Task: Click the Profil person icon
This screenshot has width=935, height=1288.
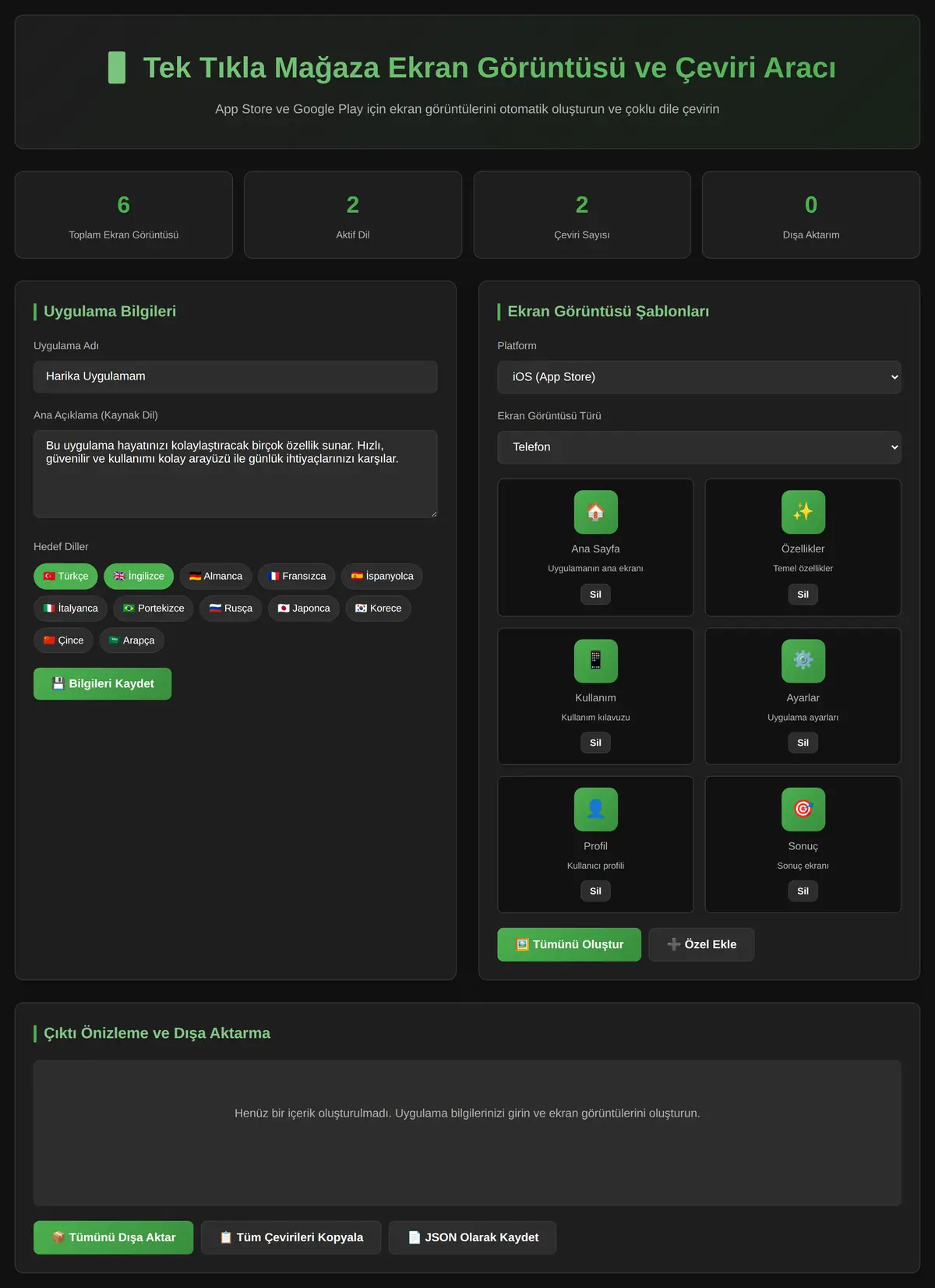Action: click(595, 809)
